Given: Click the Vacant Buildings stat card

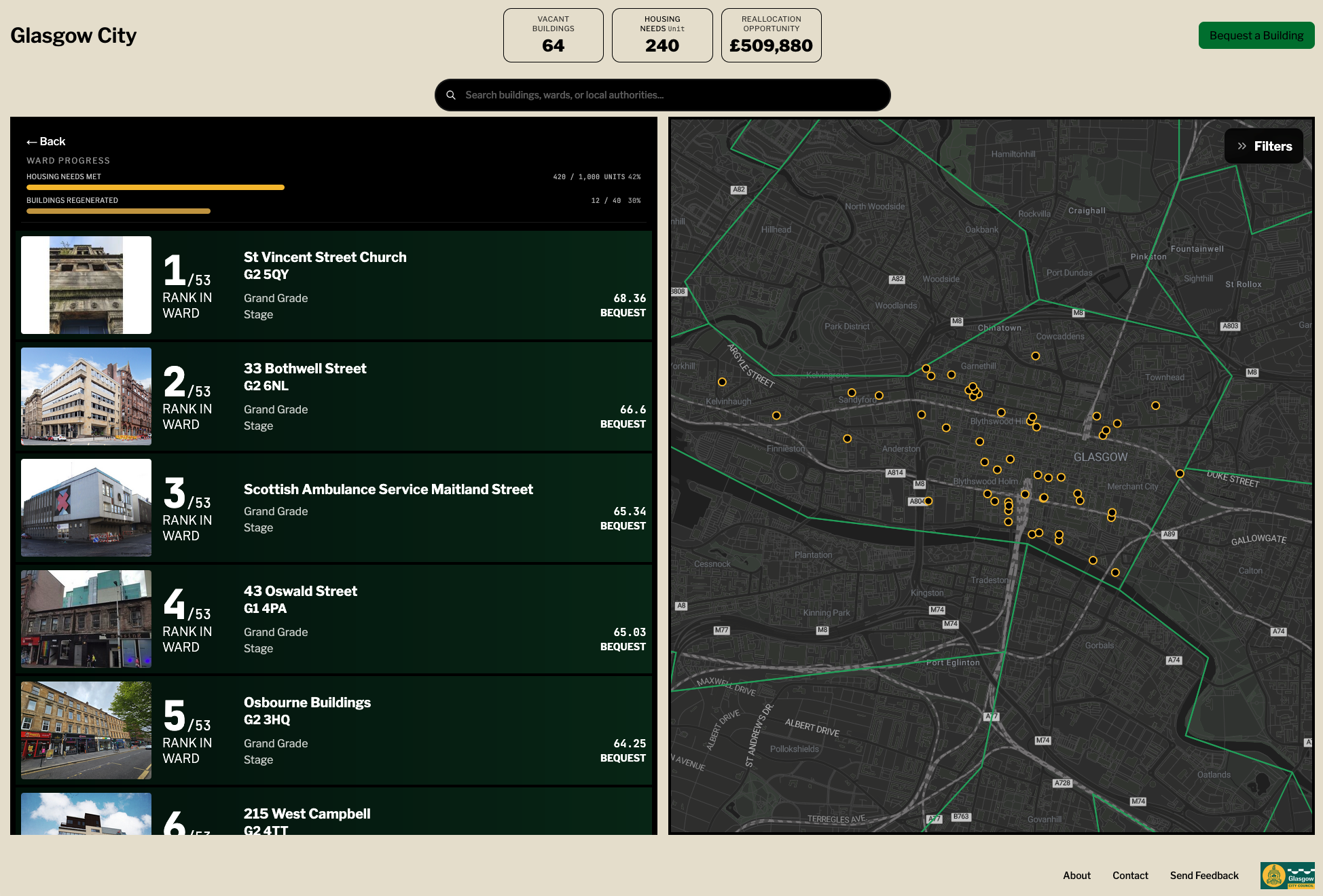Looking at the screenshot, I should click(x=553, y=35).
